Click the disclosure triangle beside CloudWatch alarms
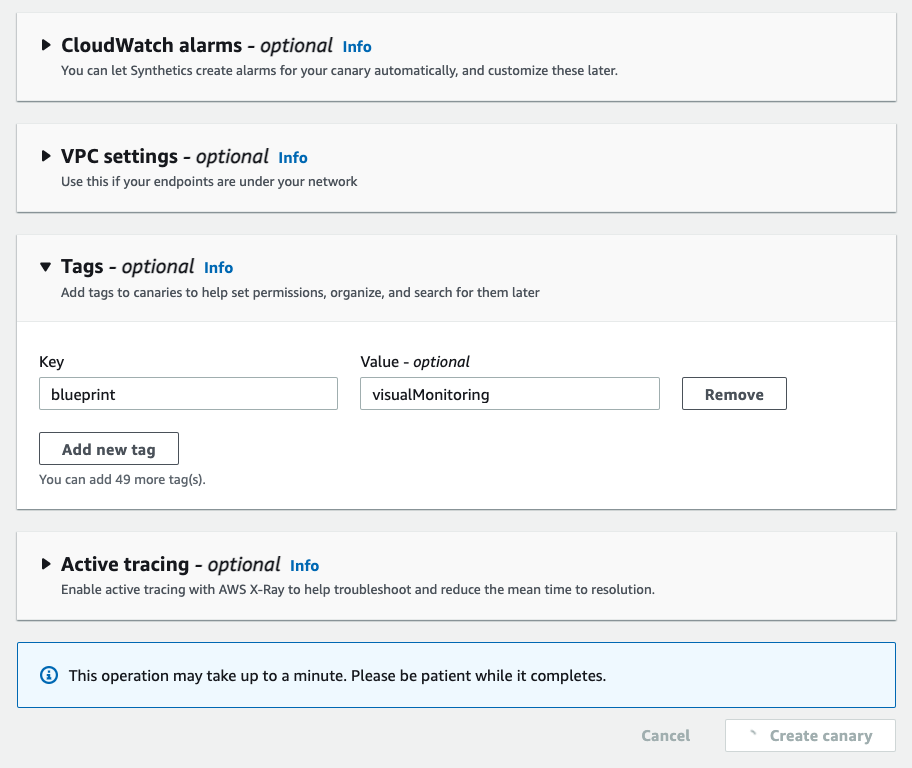Image resolution: width=912 pixels, height=768 pixels. [x=45, y=44]
